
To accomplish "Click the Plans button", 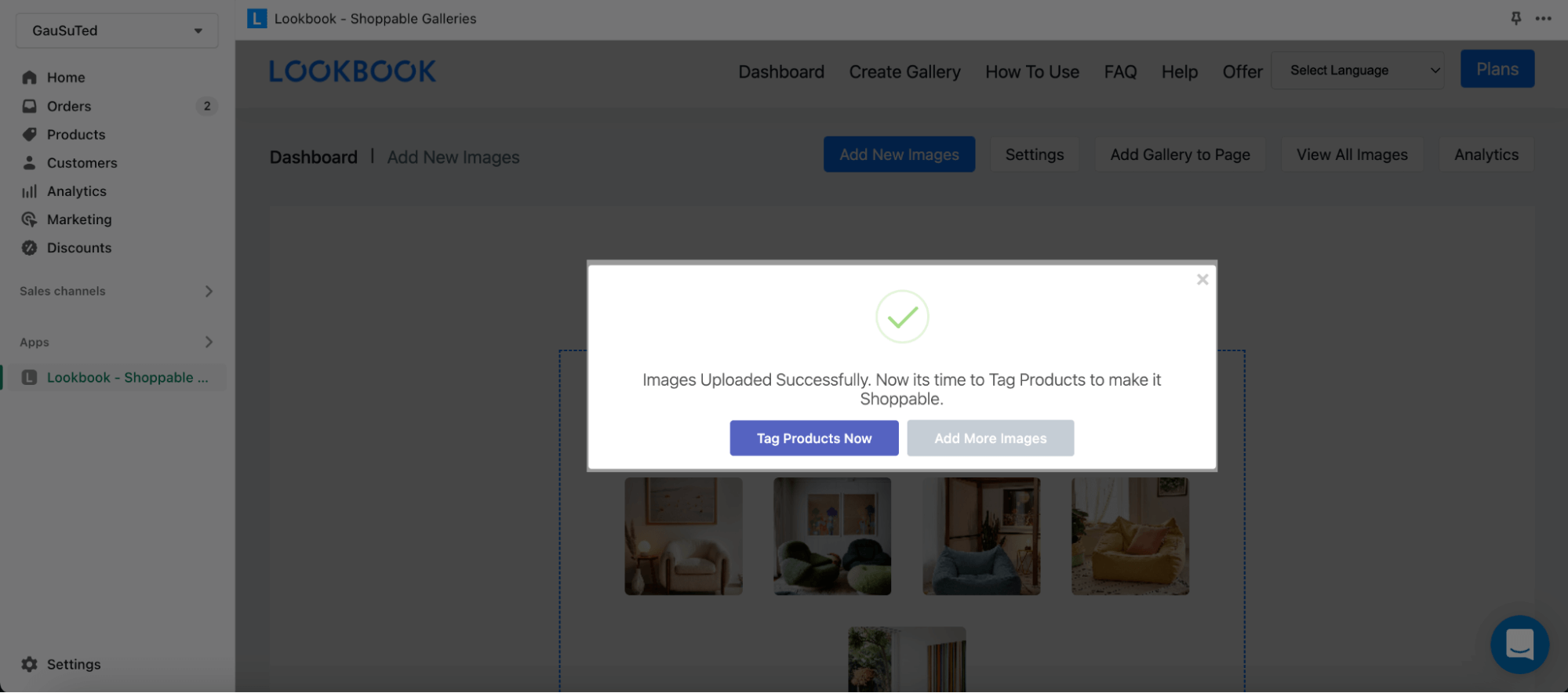I will [1497, 69].
